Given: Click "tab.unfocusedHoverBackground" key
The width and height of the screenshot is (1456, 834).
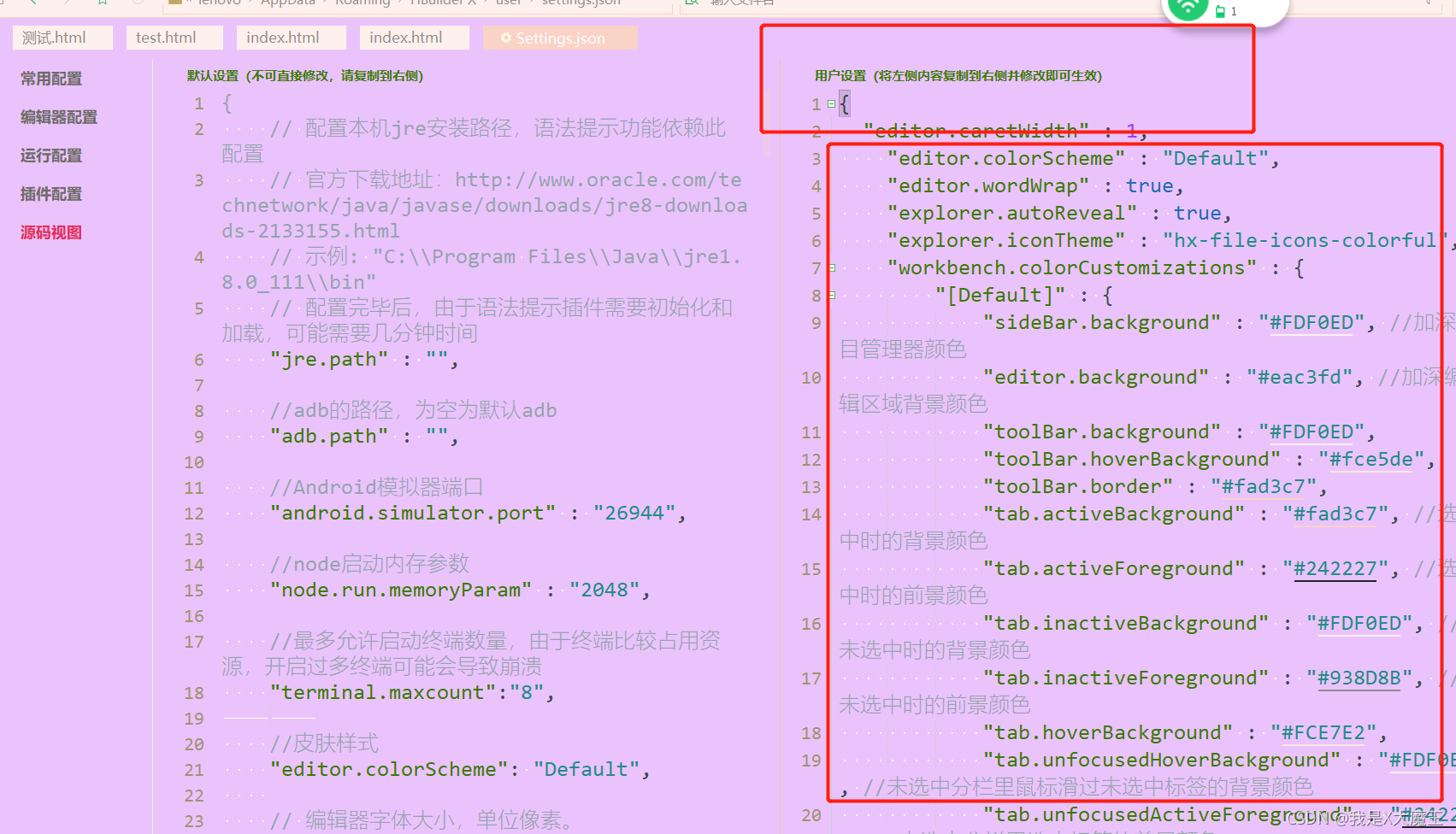Looking at the screenshot, I should pos(1162,761).
